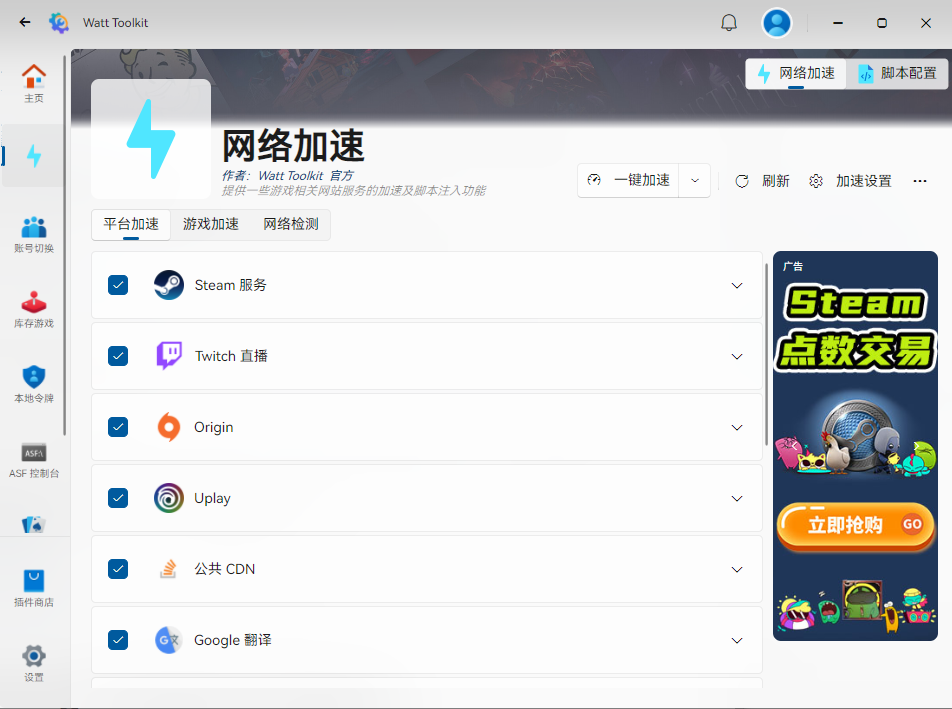Select the 网络加速 top tab
Image resolution: width=952 pixels, height=709 pixels.
pyautogui.click(x=796, y=73)
